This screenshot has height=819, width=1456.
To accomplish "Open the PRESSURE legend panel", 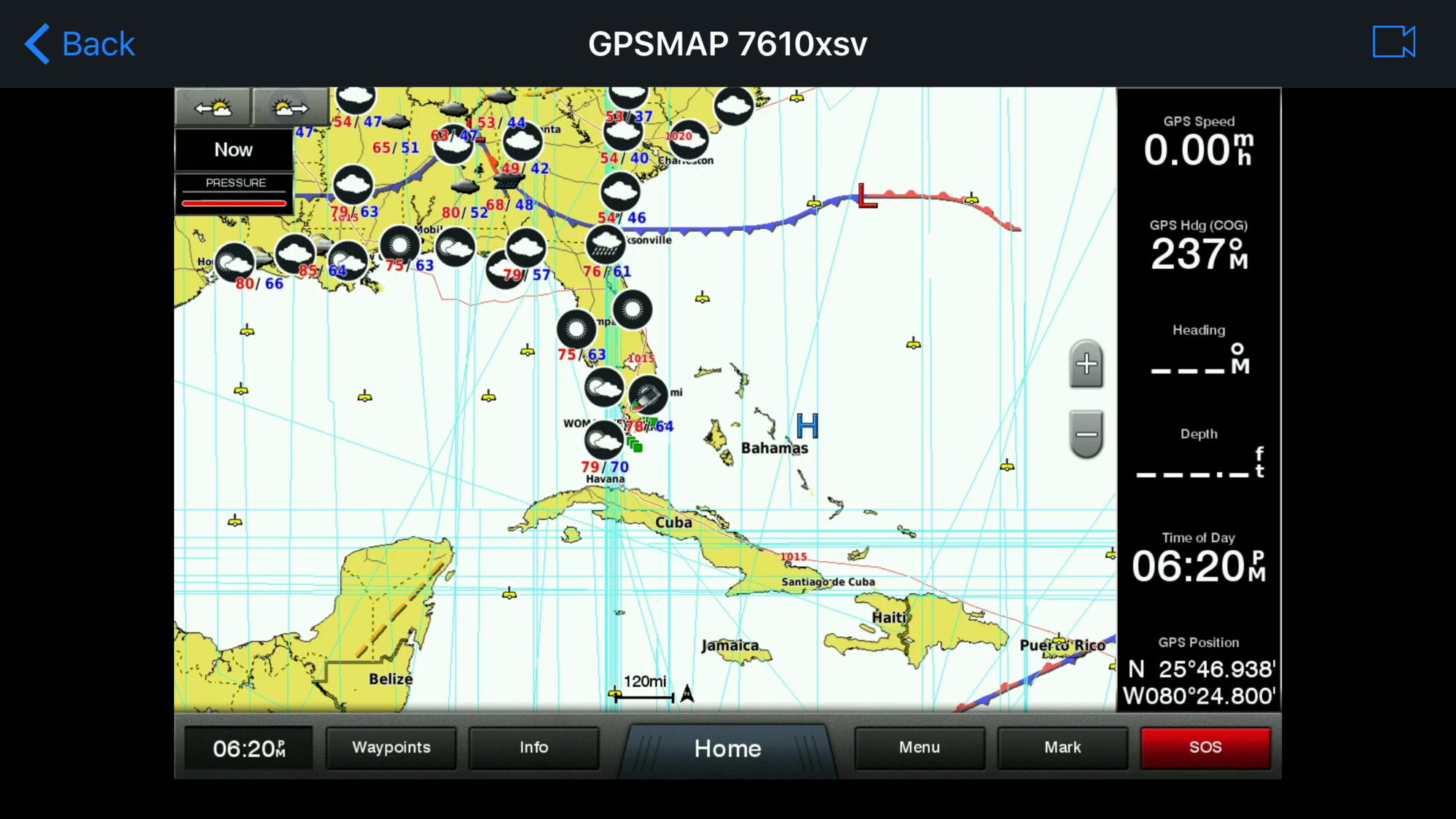I will pyautogui.click(x=234, y=193).
